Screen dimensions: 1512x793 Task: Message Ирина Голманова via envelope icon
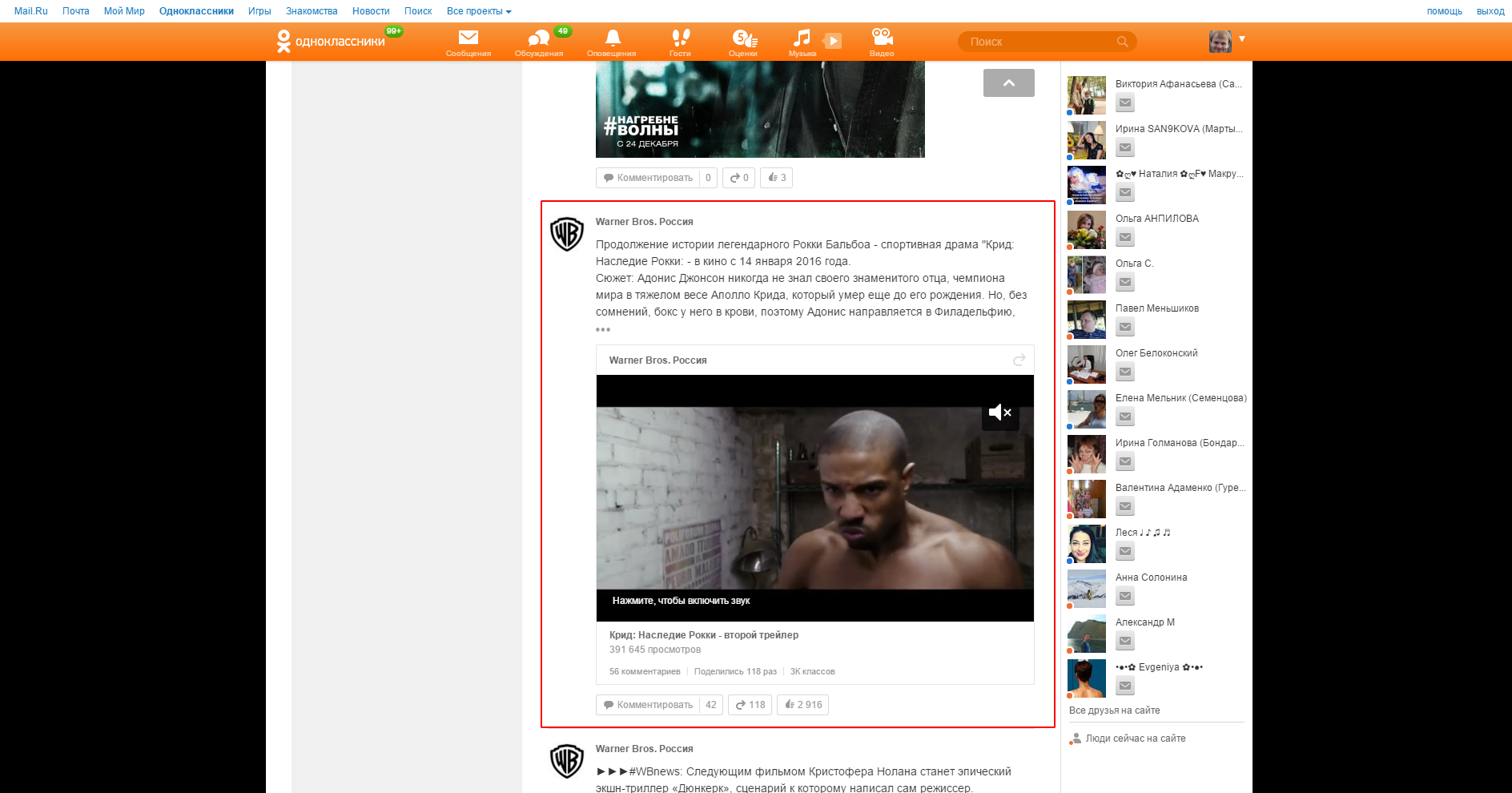(1125, 461)
